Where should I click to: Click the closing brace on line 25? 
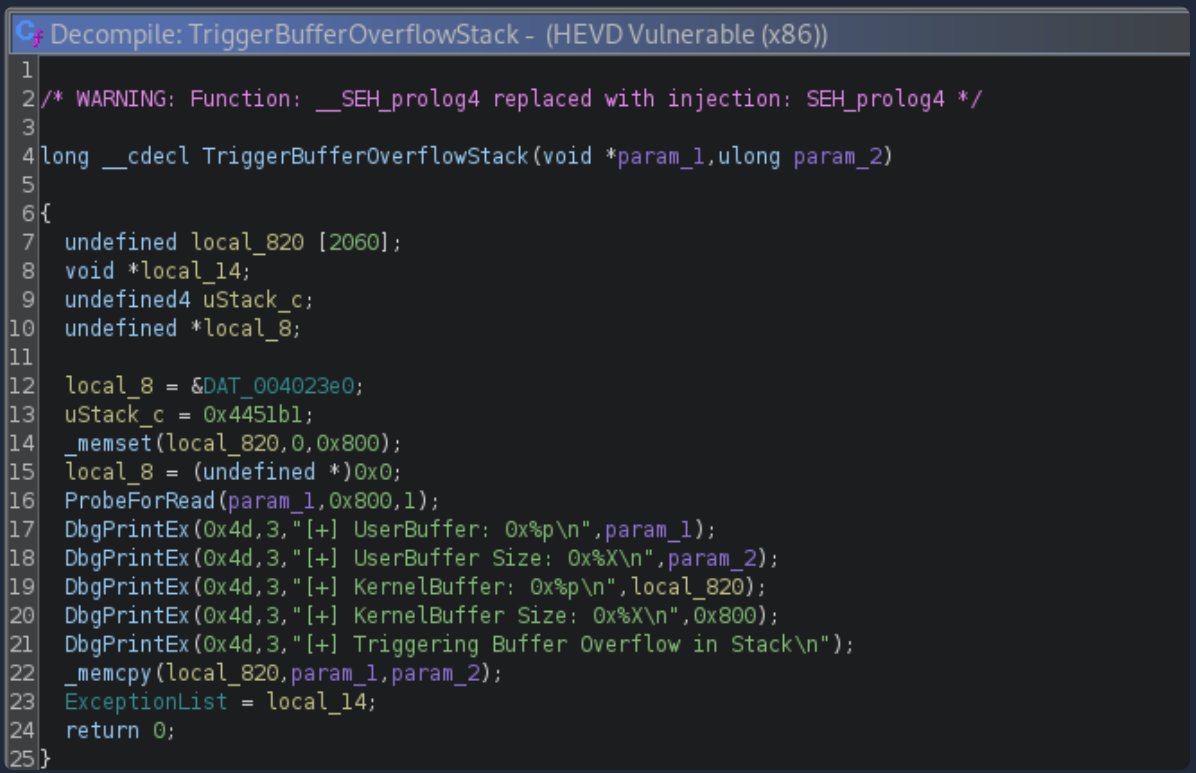46,759
